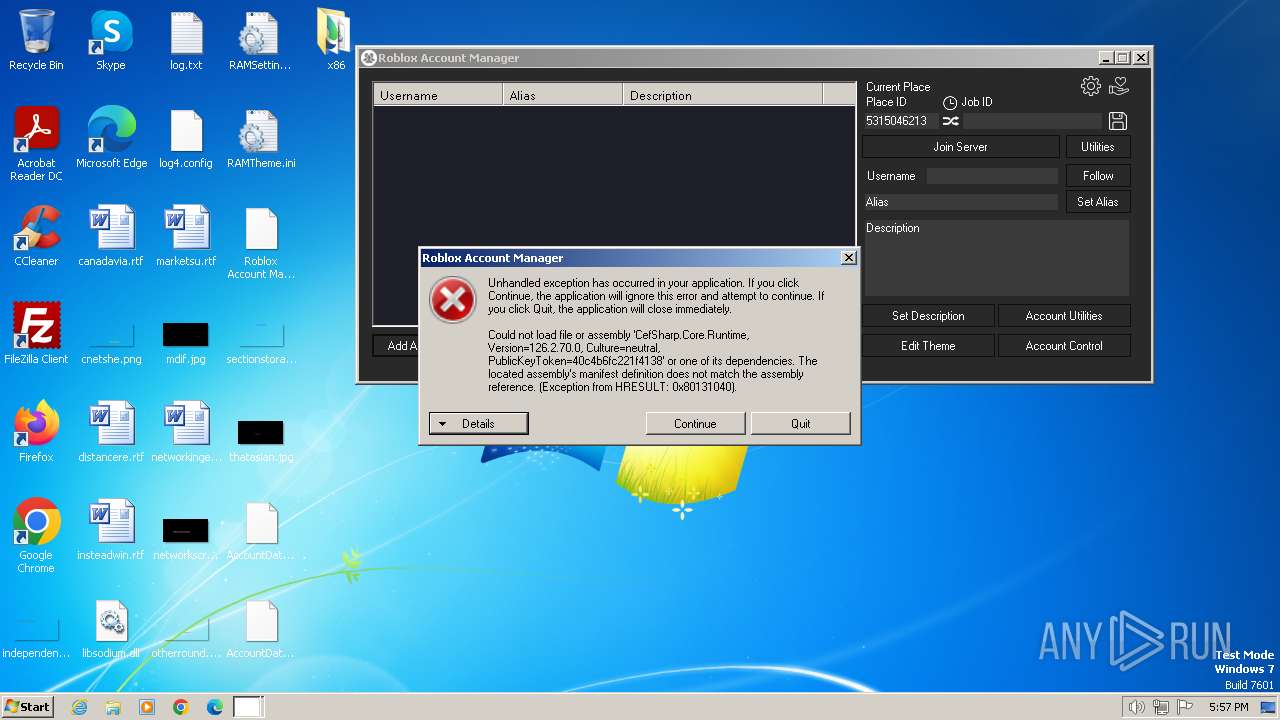Close the error dialog

pyautogui.click(x=848, y=258)
